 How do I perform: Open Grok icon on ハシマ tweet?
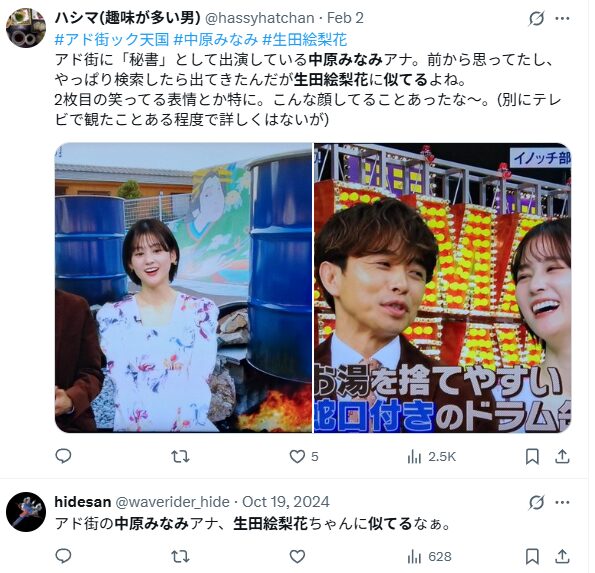(537, 19)
